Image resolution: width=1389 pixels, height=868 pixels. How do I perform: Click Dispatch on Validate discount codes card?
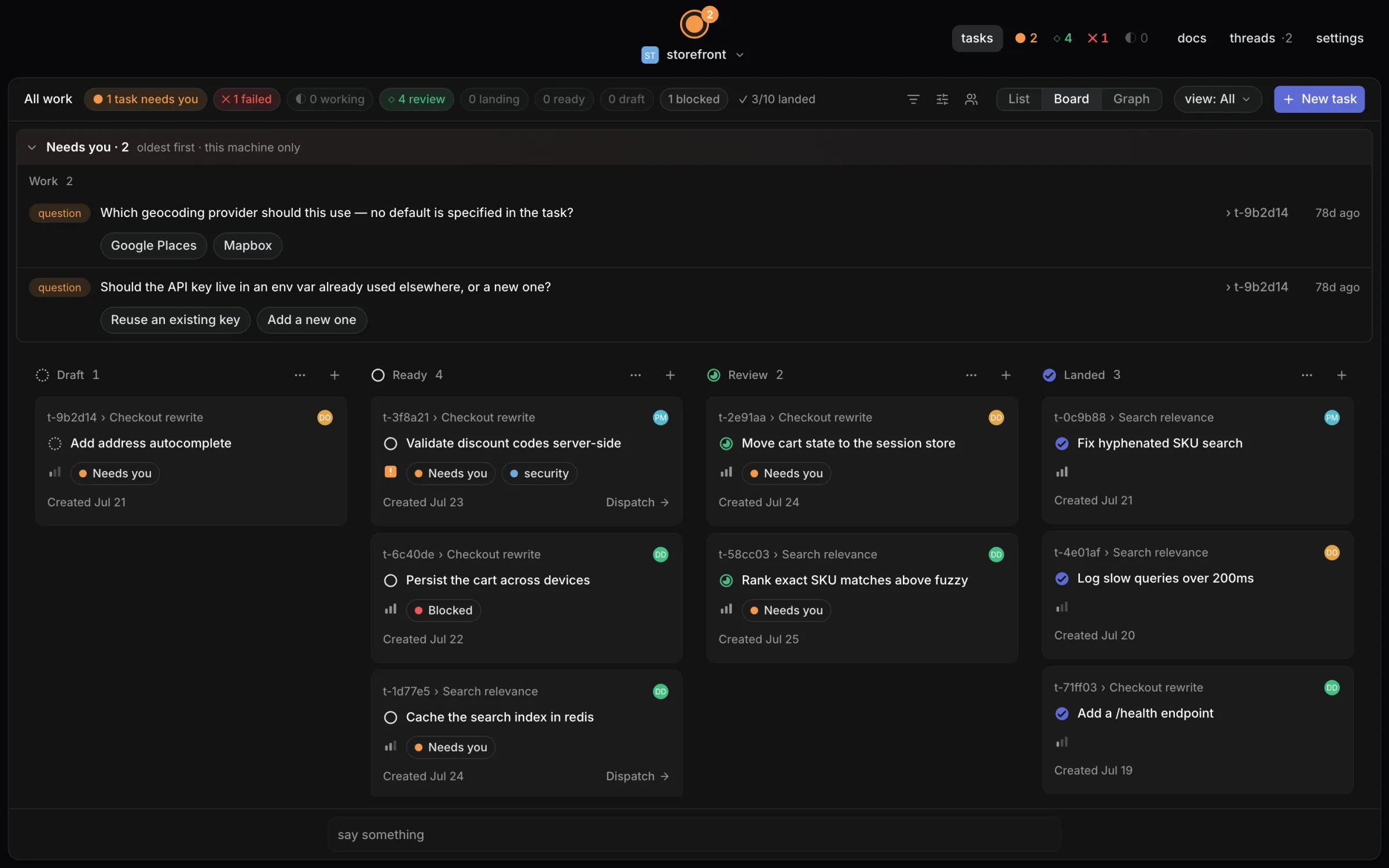(x=637, y=502)
